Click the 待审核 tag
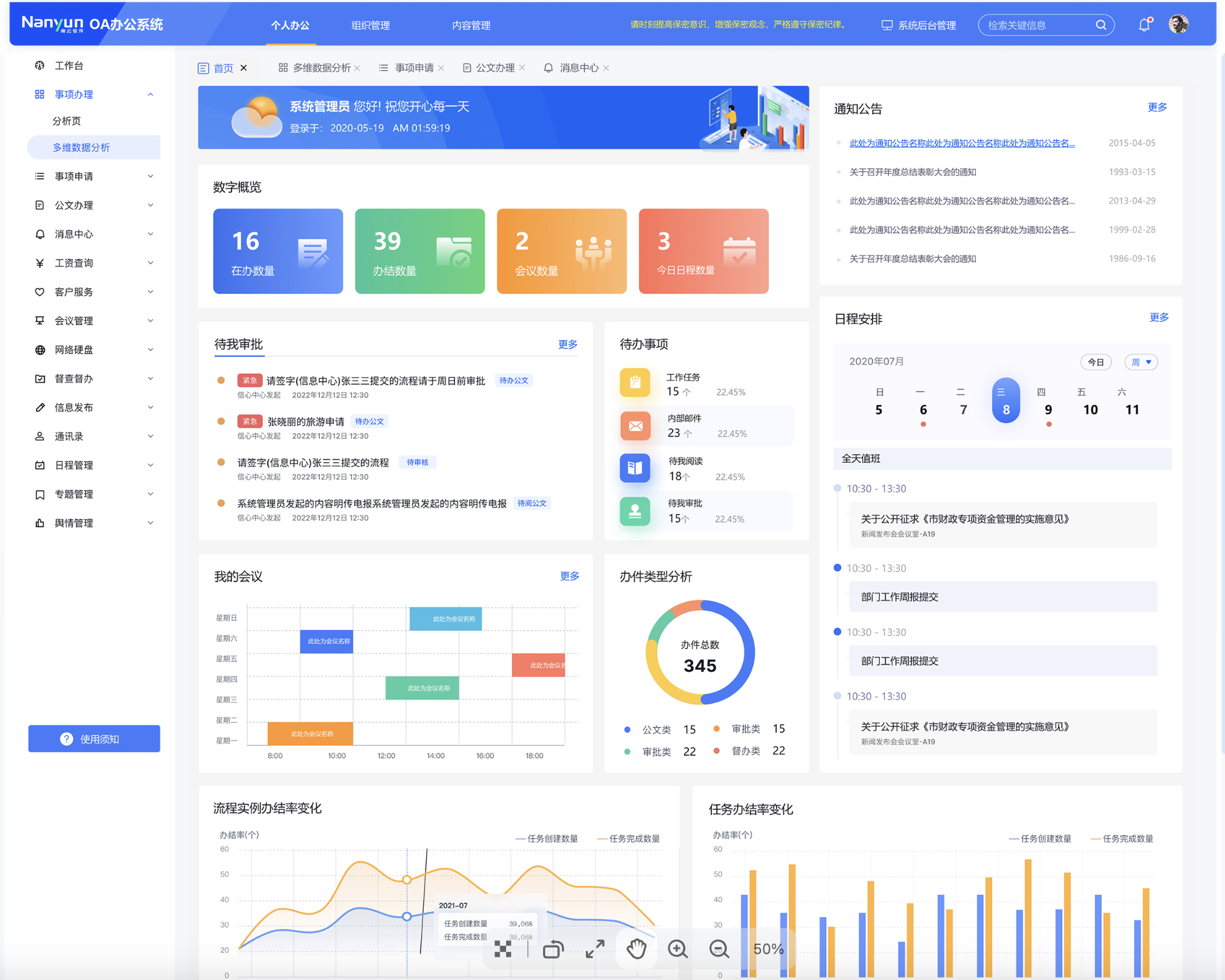 [x=417, y=463]
